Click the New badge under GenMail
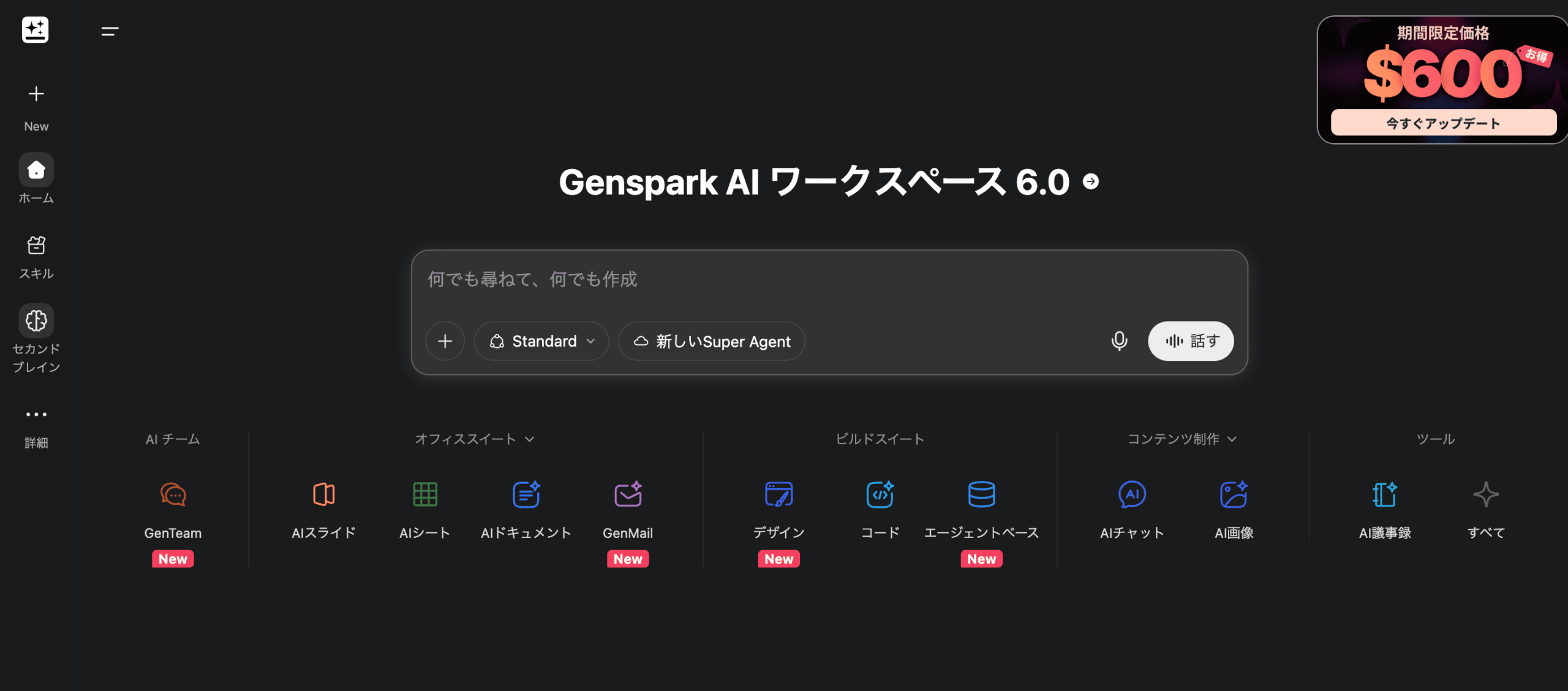 628,559
